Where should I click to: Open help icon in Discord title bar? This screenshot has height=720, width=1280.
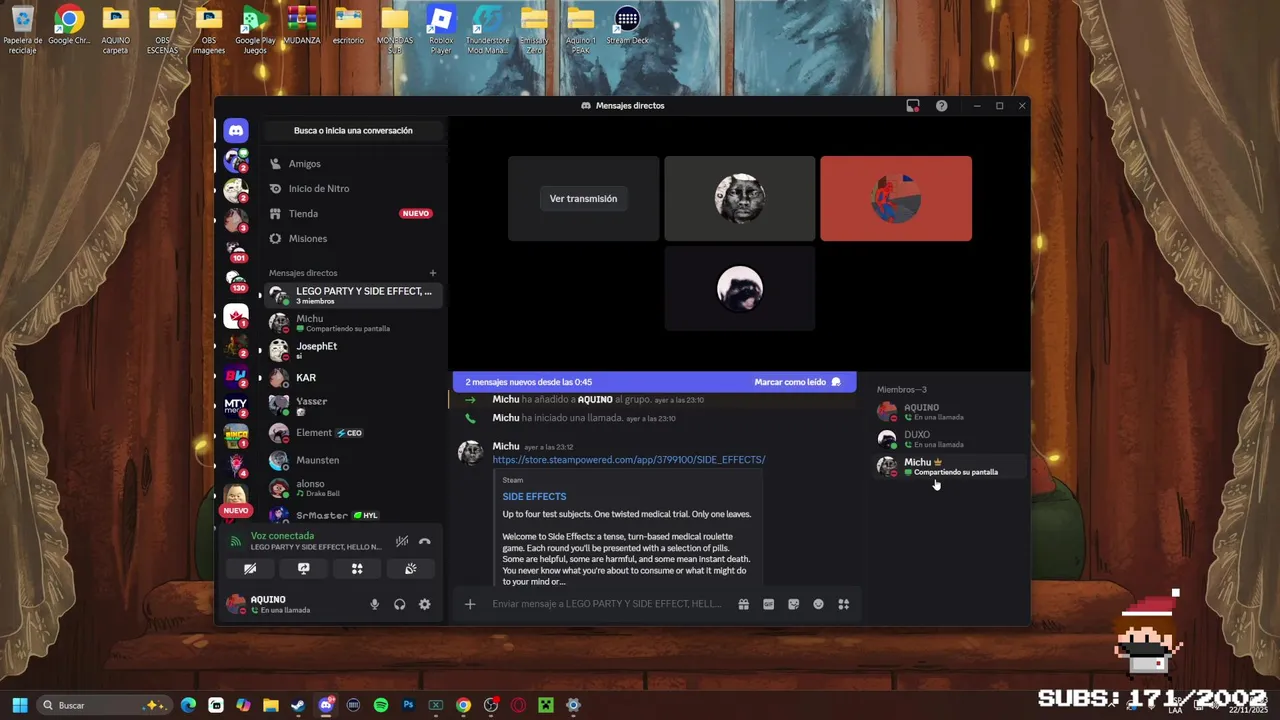(941, 106)
